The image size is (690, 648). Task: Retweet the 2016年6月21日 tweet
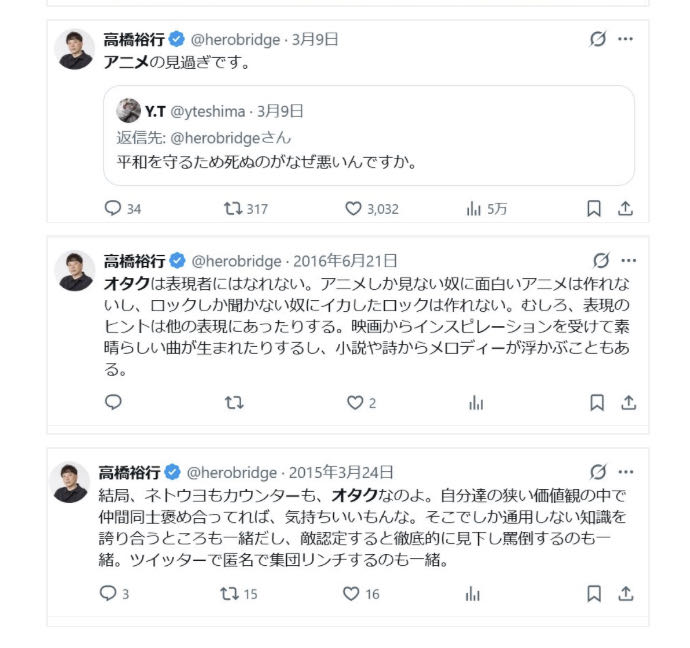pos(233,402)
